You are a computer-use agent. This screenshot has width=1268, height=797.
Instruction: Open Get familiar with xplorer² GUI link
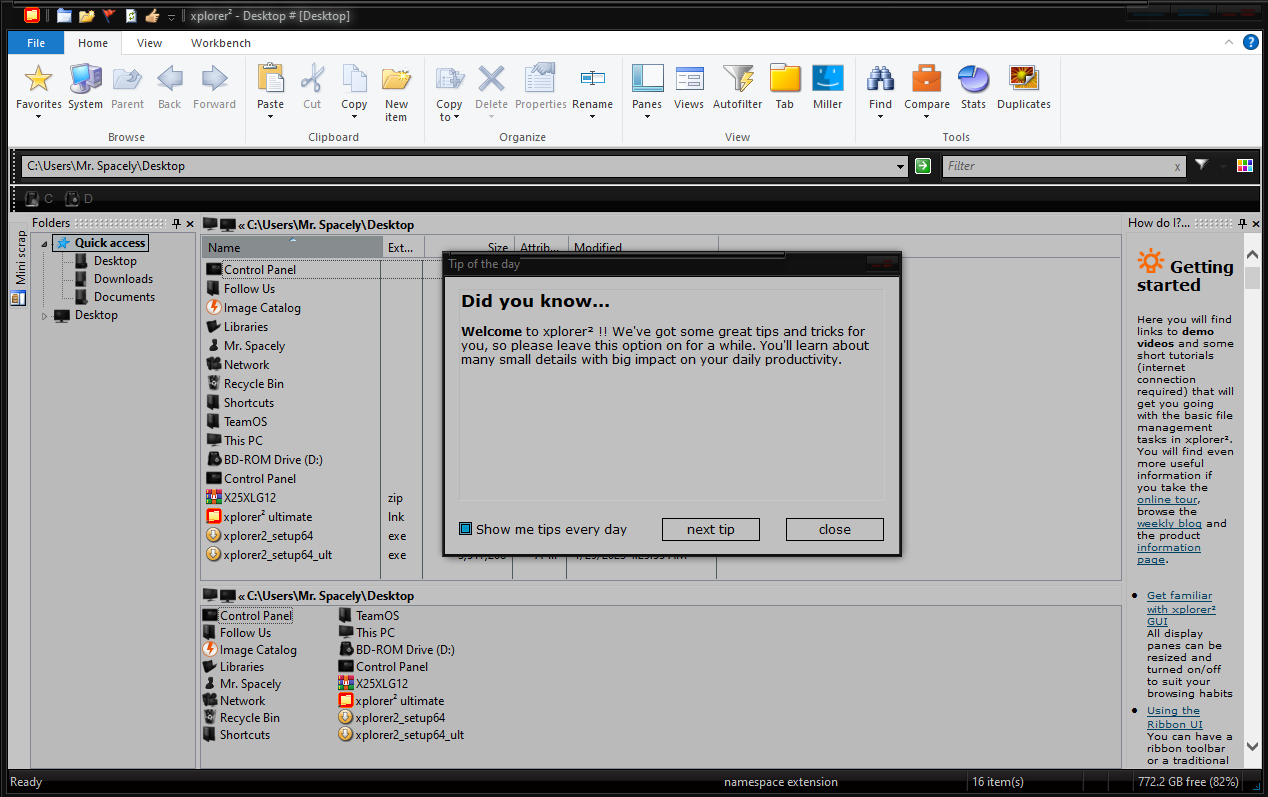1181,608
